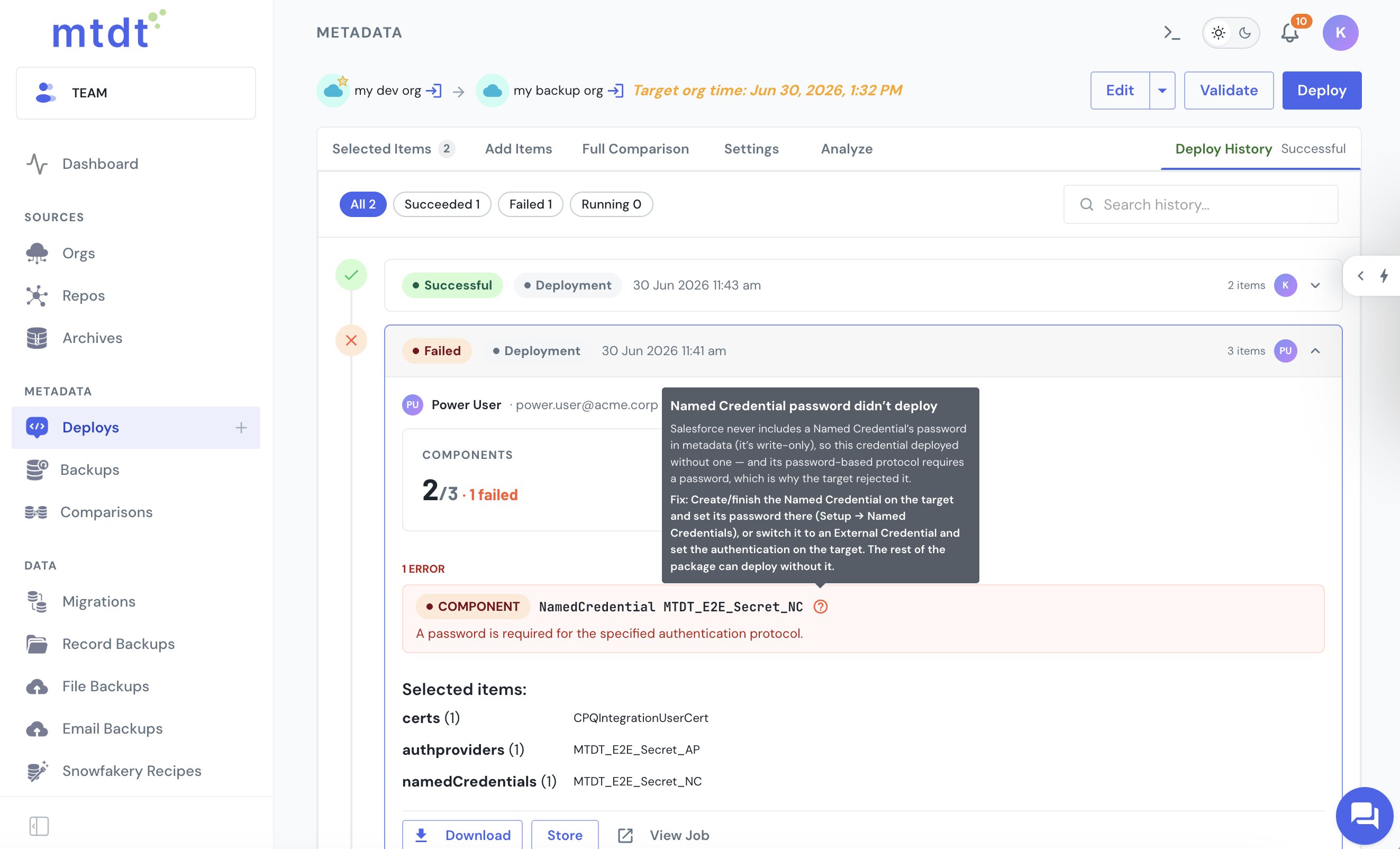Add new deploy with plus icon
Image resolution: width=1400 pixels, height=849 pixels.
pos(241,427)
